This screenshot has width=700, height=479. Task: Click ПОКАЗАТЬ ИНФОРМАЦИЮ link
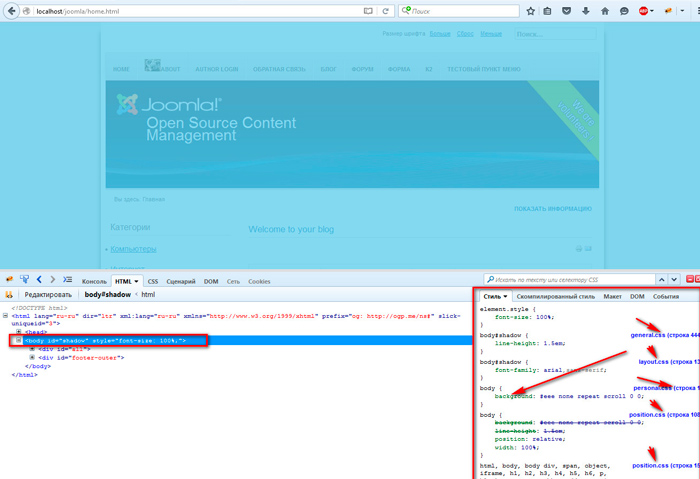553,209
